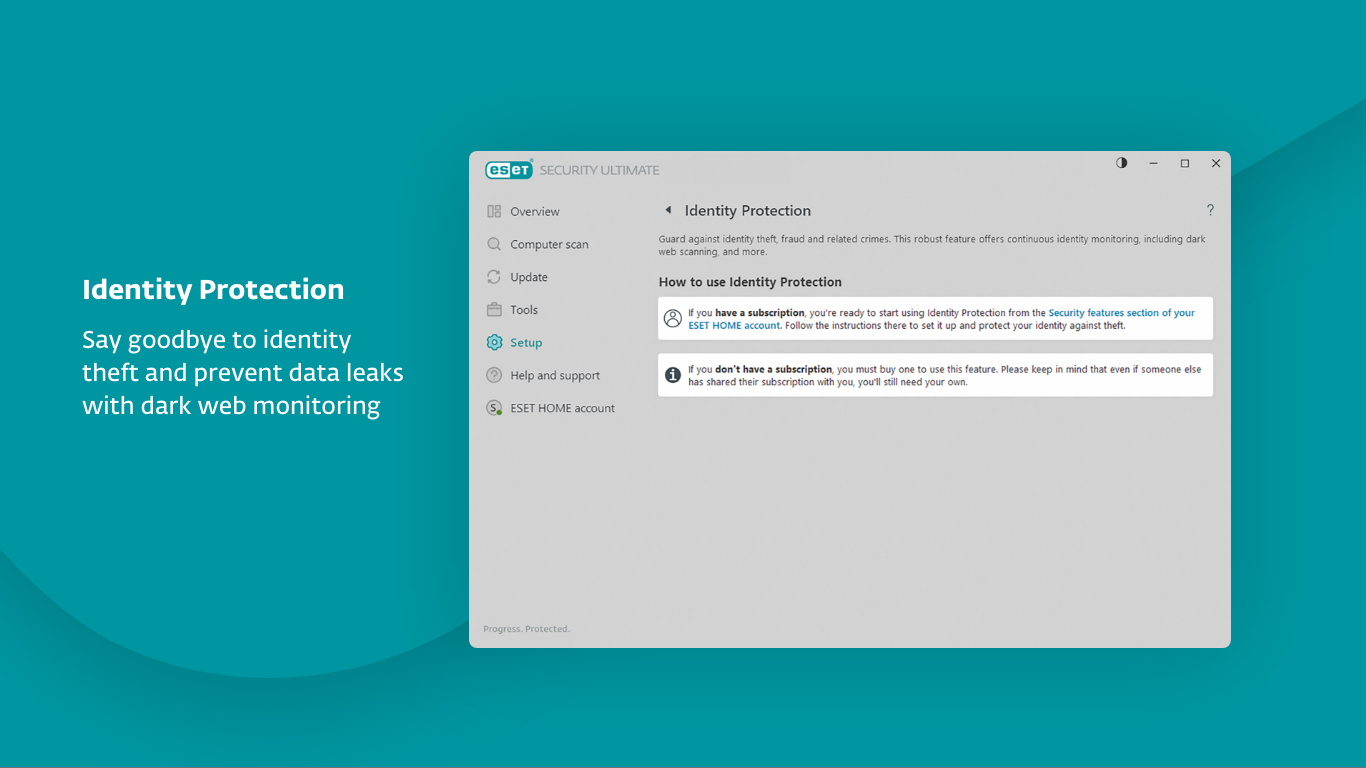Screen dimensions: 1366x768
Task: Switch to the Update section
Action: tap(530, 277)
